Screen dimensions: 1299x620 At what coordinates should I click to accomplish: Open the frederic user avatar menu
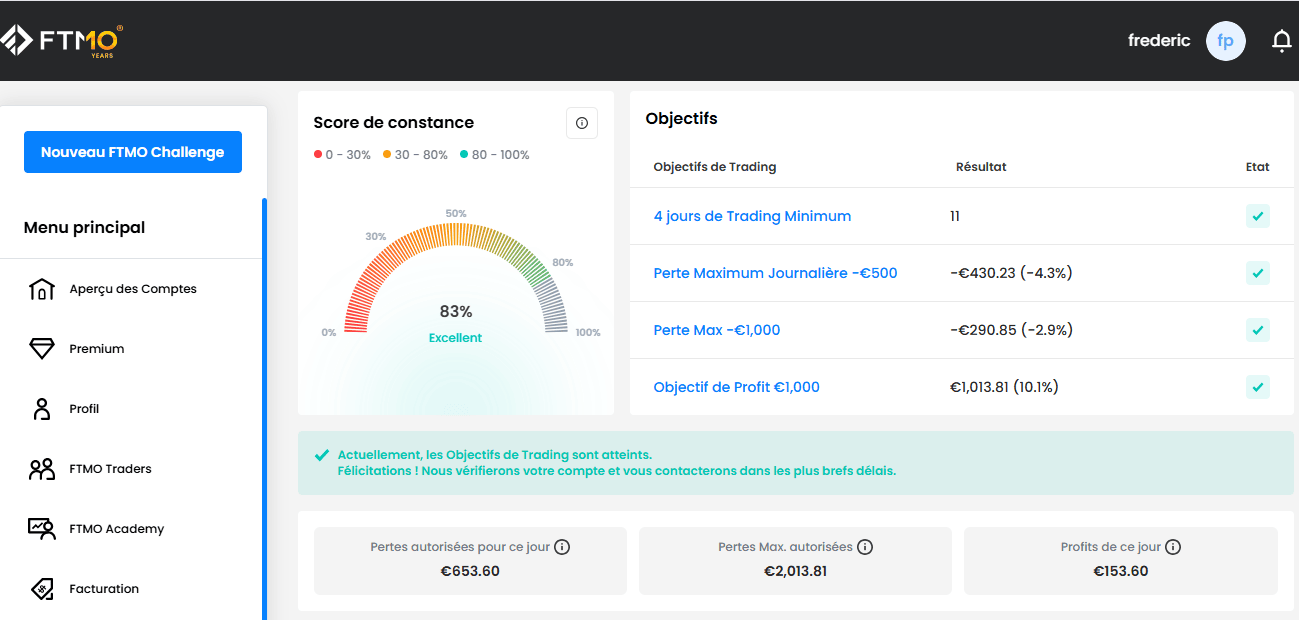click(x=1225, y=41)
